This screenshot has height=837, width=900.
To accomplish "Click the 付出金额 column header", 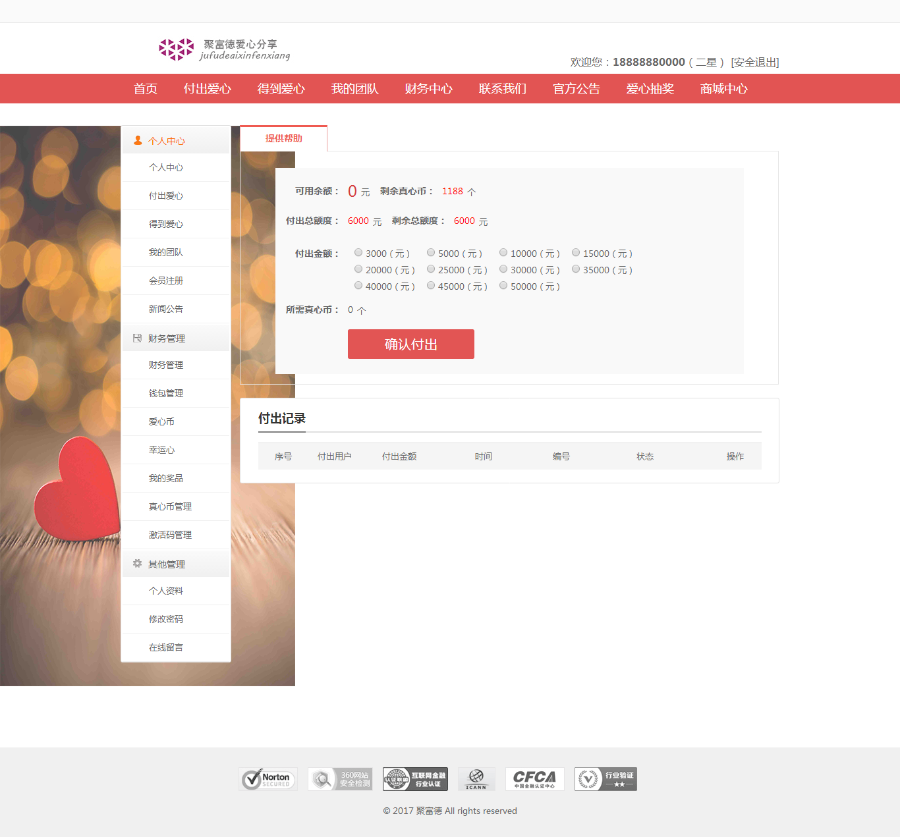I will 399,456.
